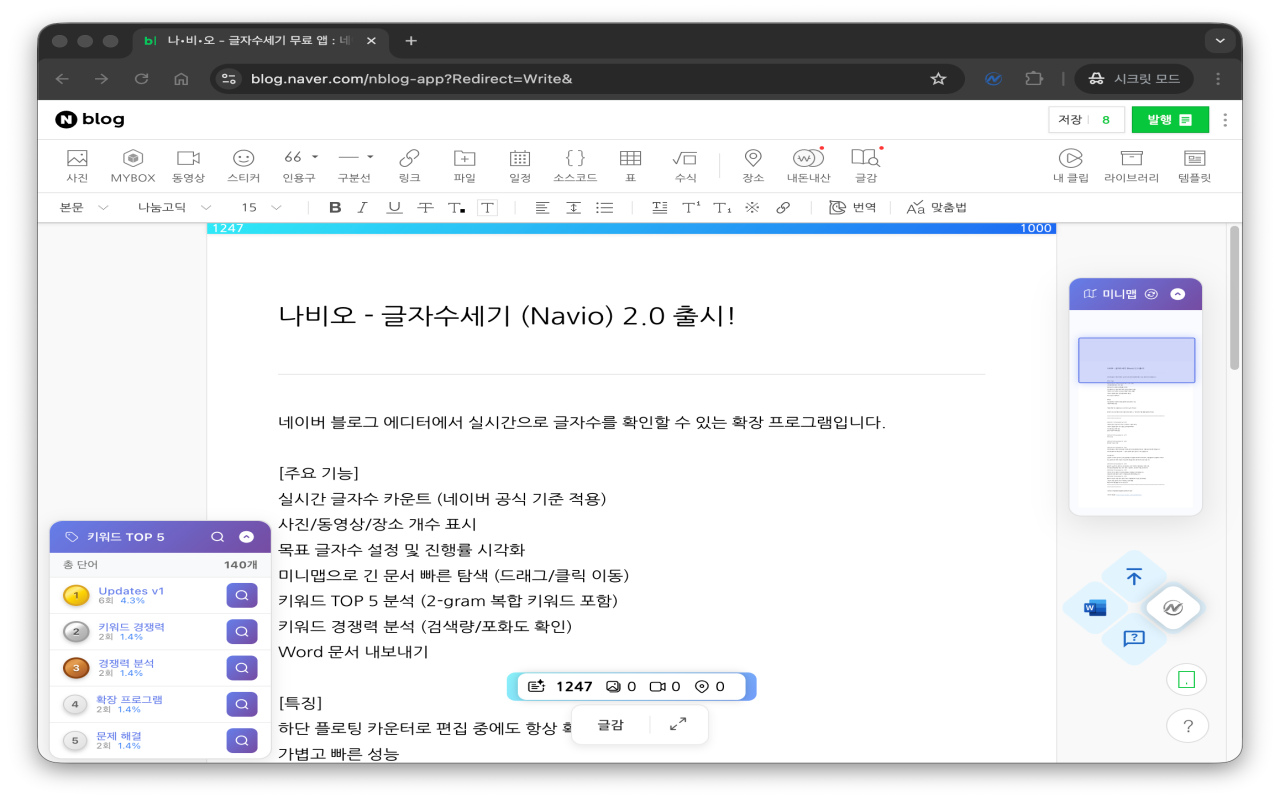Go to Naver blog home logo
The width and height of the screenshot is (1280, 800).
[x=90, y=120]
